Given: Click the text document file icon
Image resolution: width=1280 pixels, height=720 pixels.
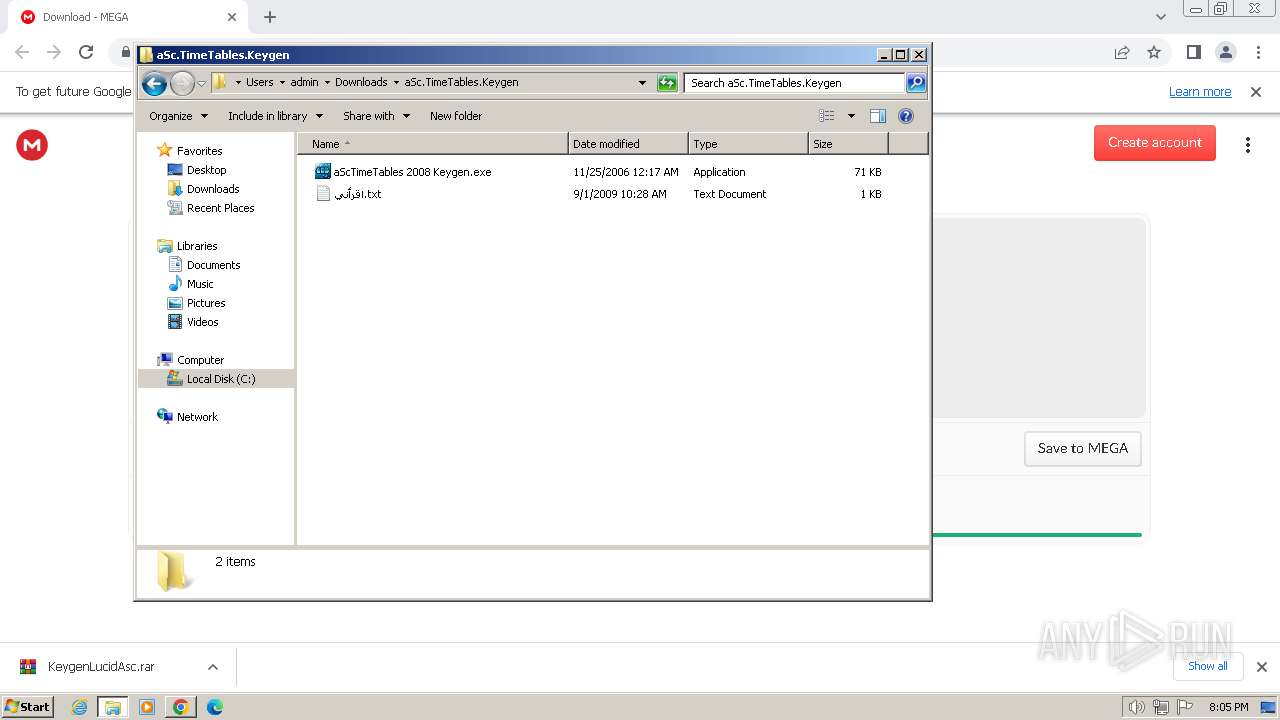Looking at the screenshot, I should point(323,194).
